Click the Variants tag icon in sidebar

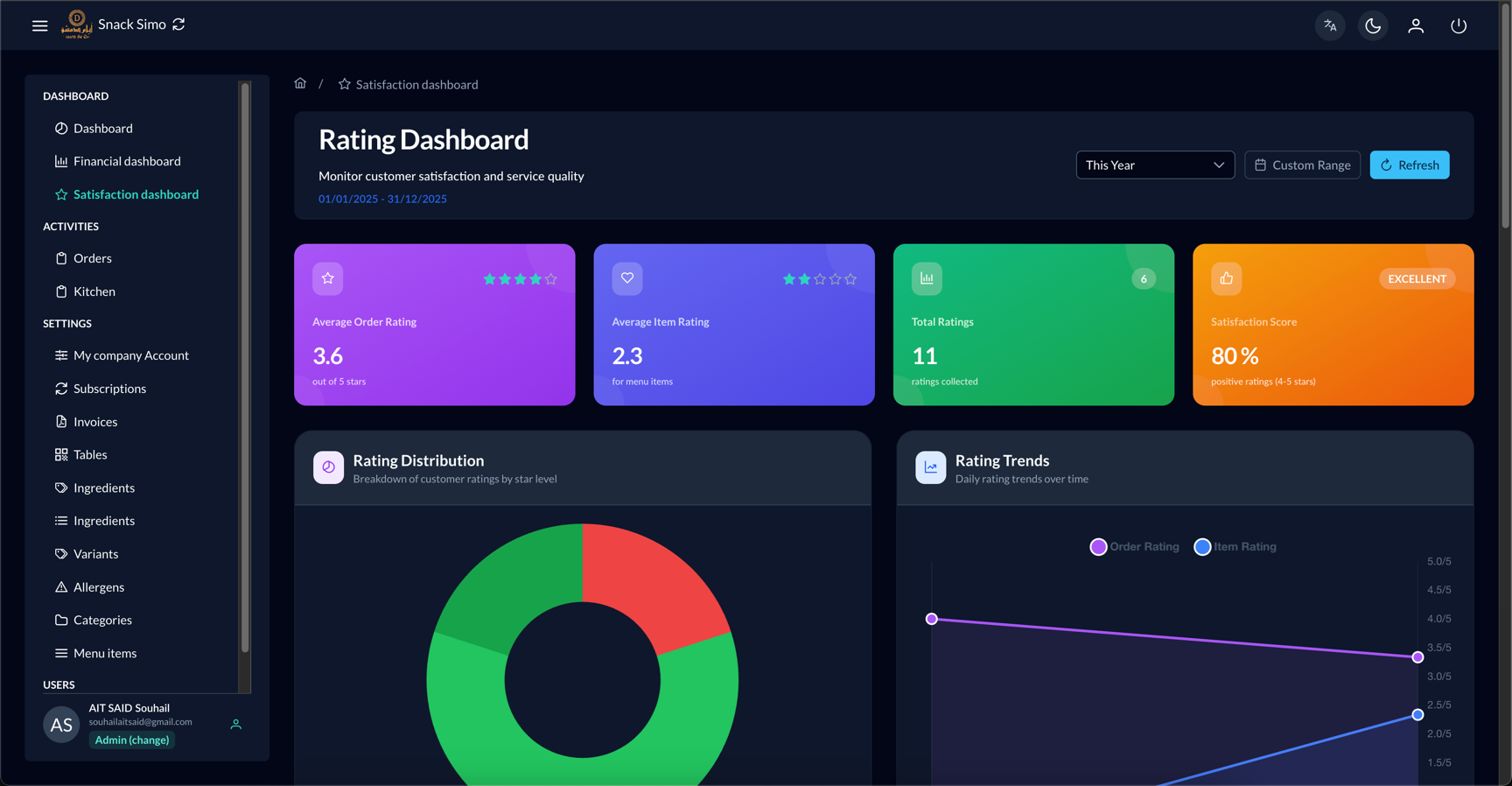point(61,554)
